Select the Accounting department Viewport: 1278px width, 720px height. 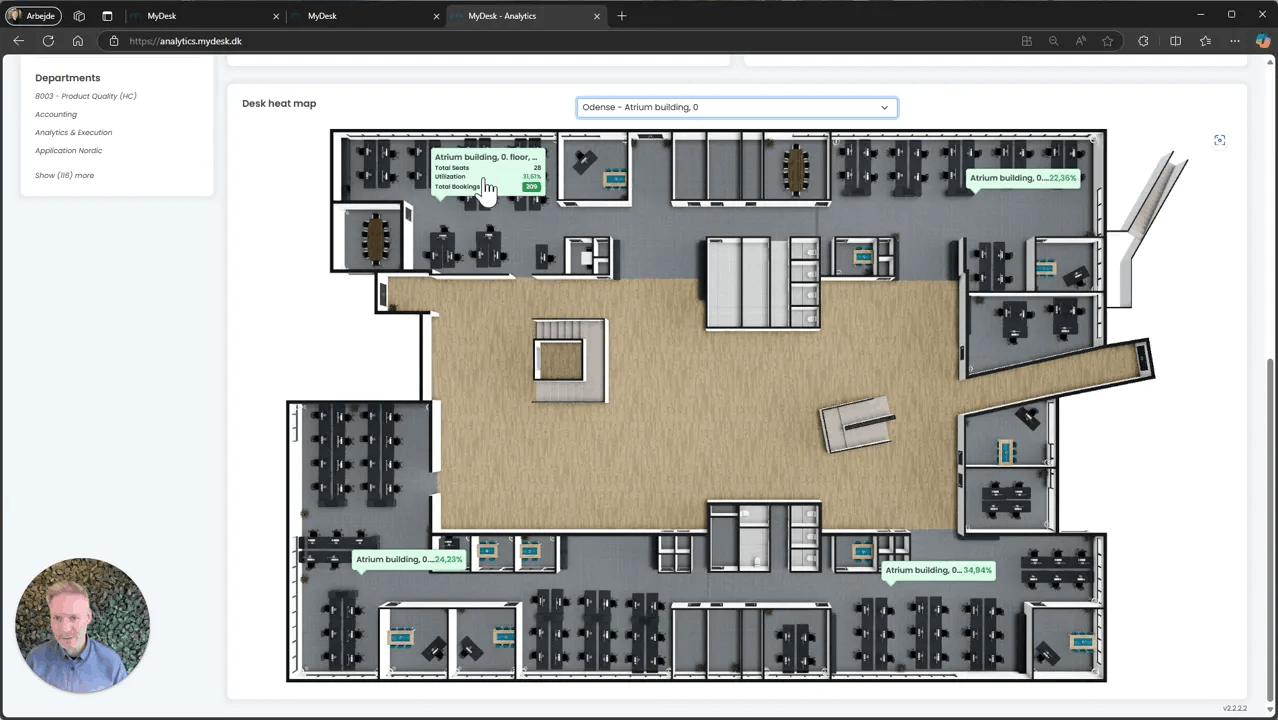[x=56, y=114]
